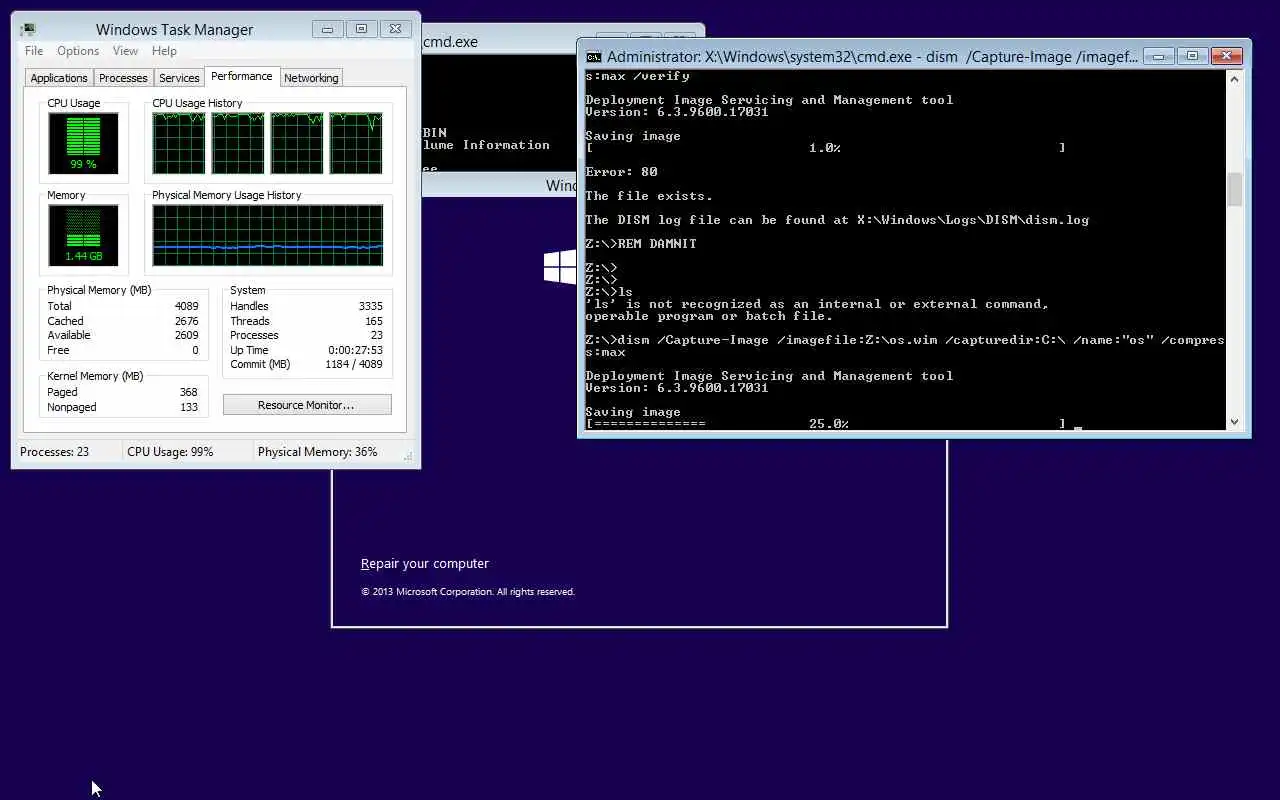Viewport: 1280px width, 800px height.
Task: Click the Nonpaged value 133
Action: [x=189, y=407]
